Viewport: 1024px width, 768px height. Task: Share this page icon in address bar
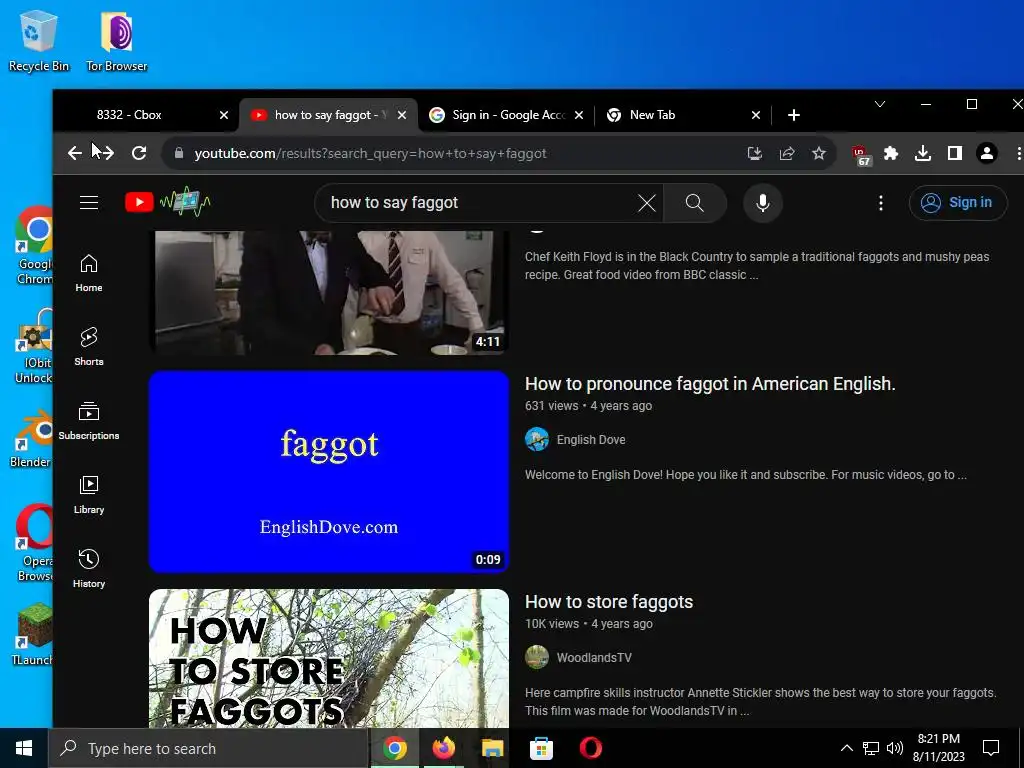coord(786,153)
